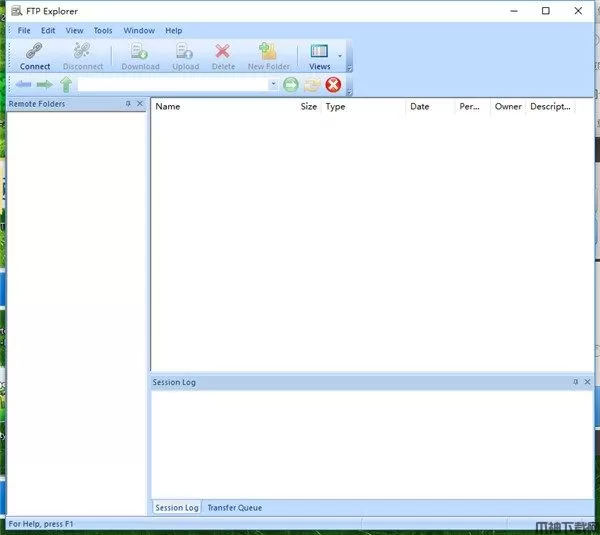Screen dimensions: 600x535
Task: Expand the address bar dropdown arrow
Action: (274, 85)
